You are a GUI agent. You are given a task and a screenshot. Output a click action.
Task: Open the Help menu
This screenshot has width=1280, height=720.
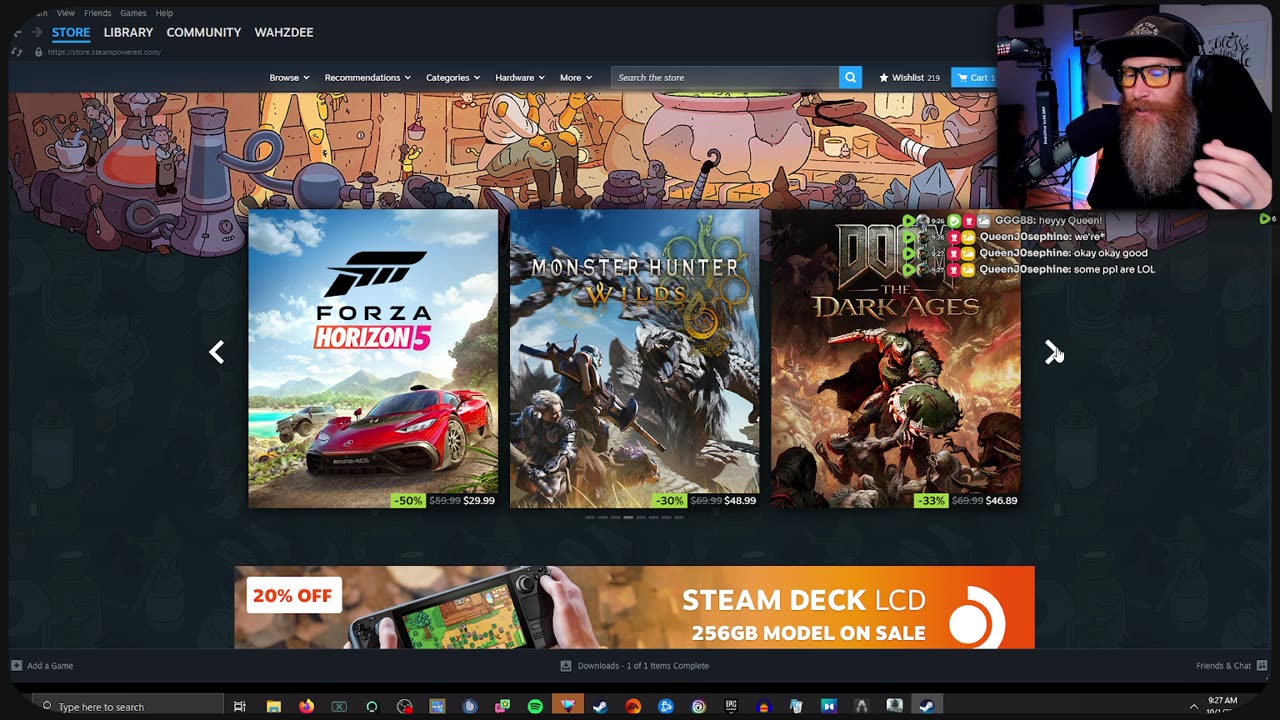[x=164, y=13]
